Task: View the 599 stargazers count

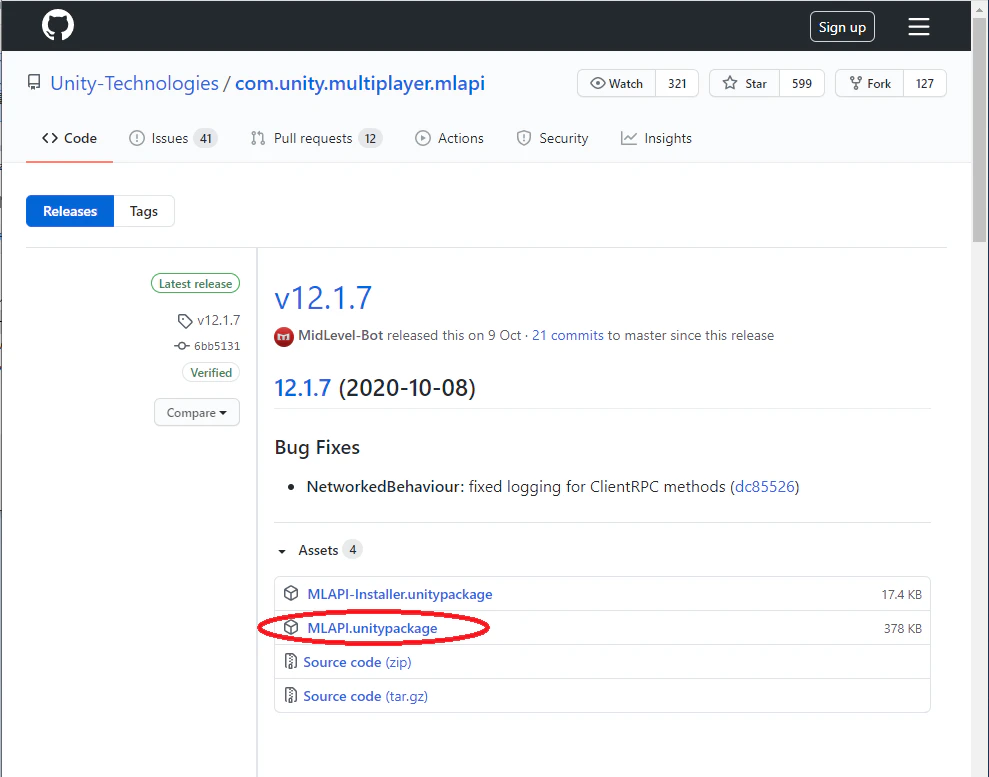Action: click(802, 83)
